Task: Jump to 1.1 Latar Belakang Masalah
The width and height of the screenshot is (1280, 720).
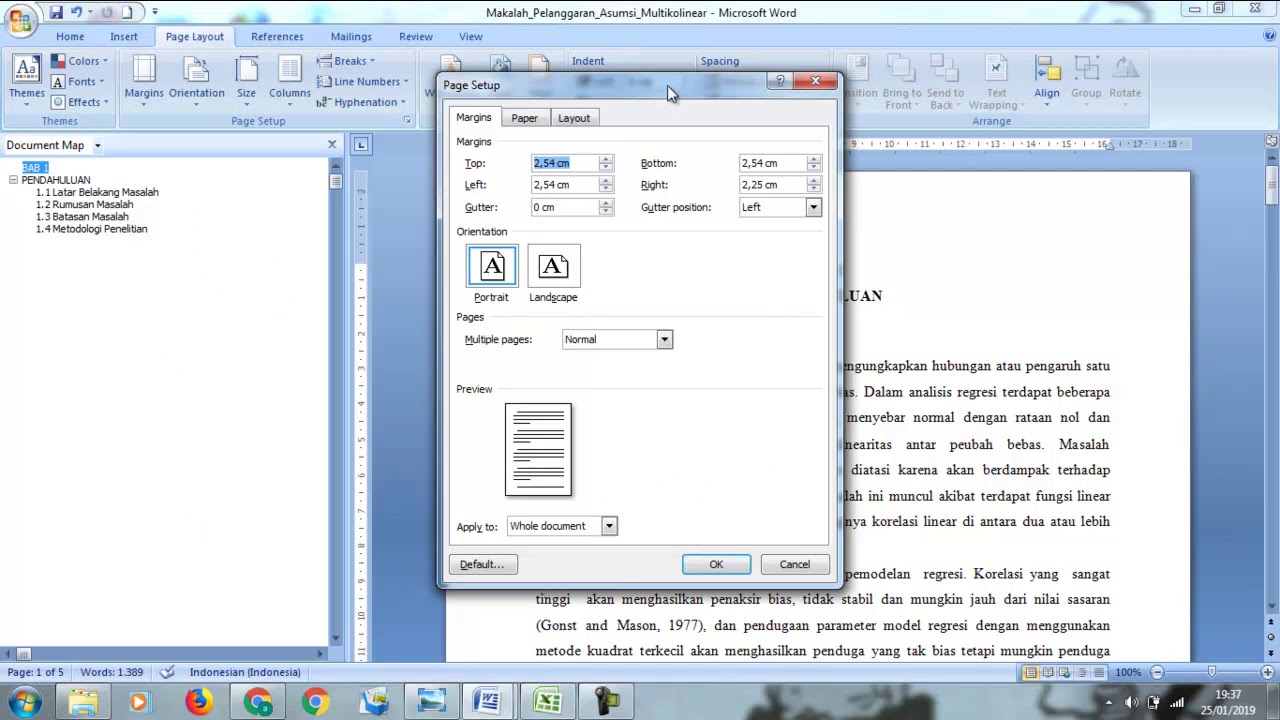Action: point(97,192)
